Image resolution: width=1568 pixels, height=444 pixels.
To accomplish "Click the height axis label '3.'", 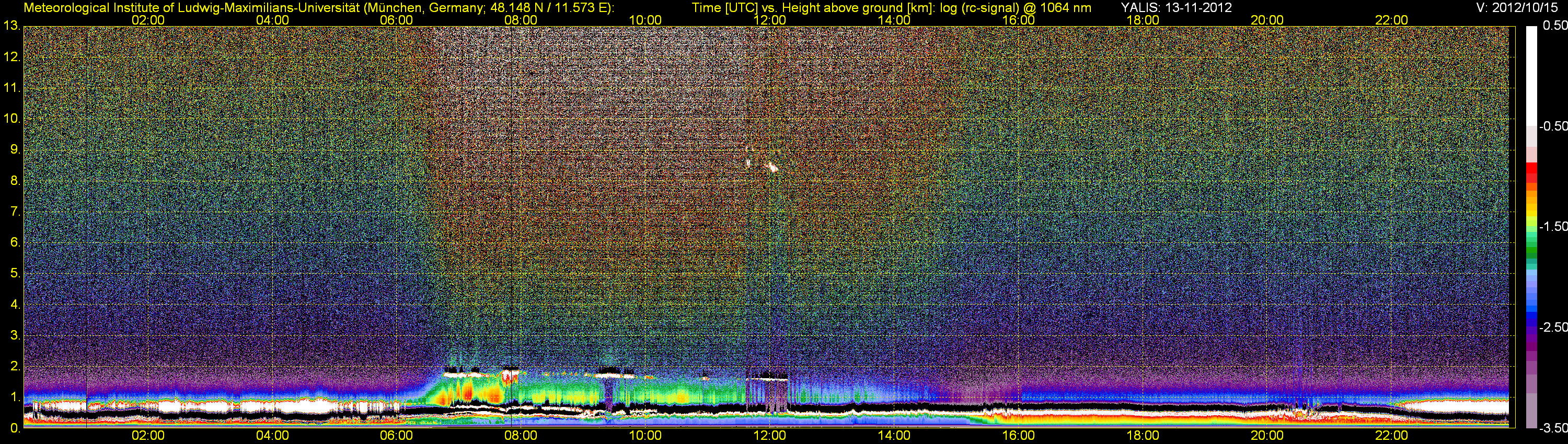I will (16, 335).
